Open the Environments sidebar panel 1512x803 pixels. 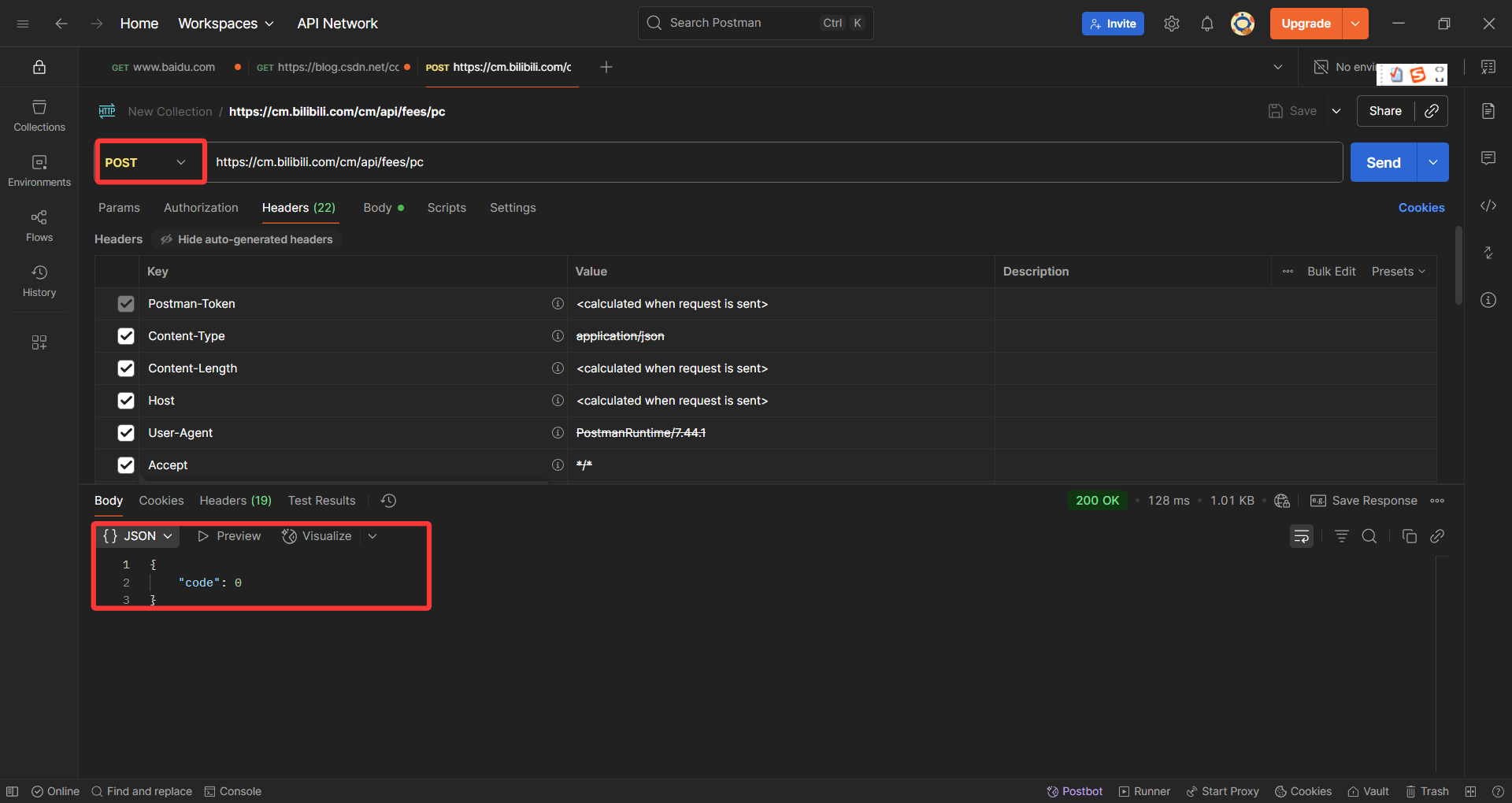[39, 171]
